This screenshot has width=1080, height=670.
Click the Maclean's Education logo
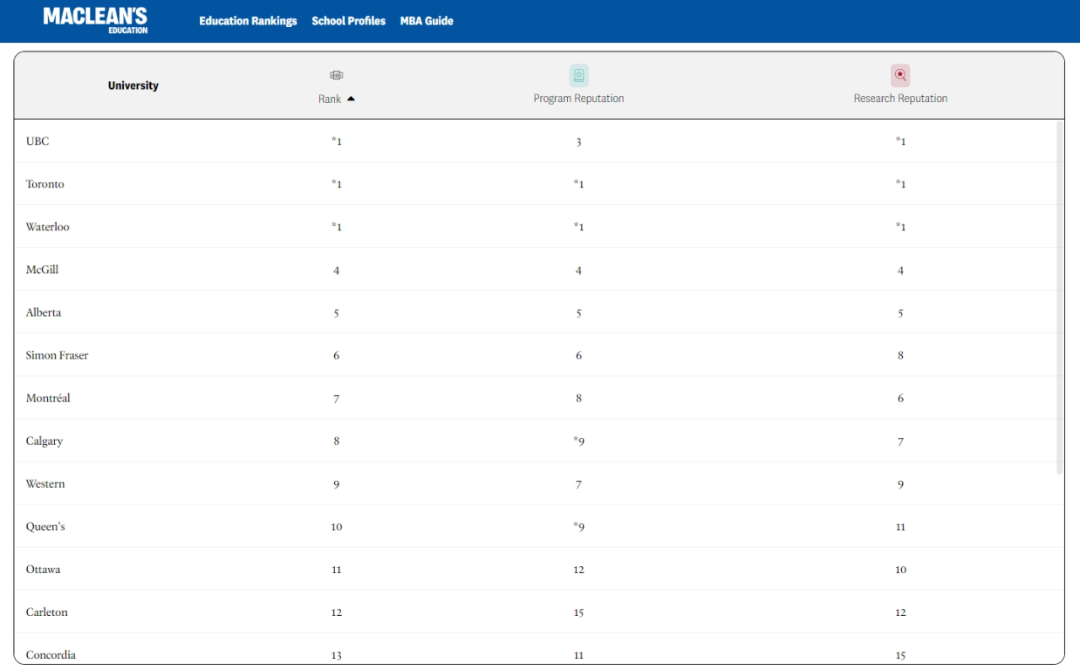pyautogui.click(x=95, y=19)
